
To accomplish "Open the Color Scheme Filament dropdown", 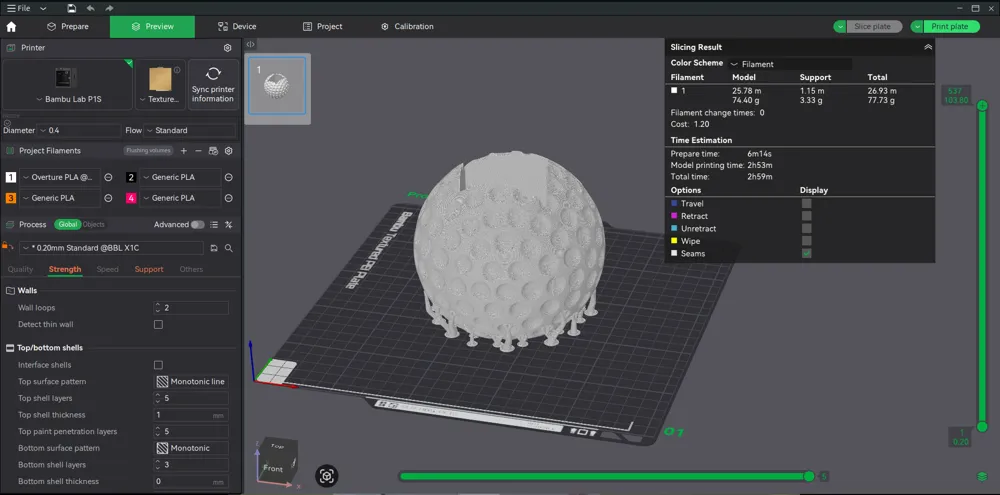I will click(790, 64).
